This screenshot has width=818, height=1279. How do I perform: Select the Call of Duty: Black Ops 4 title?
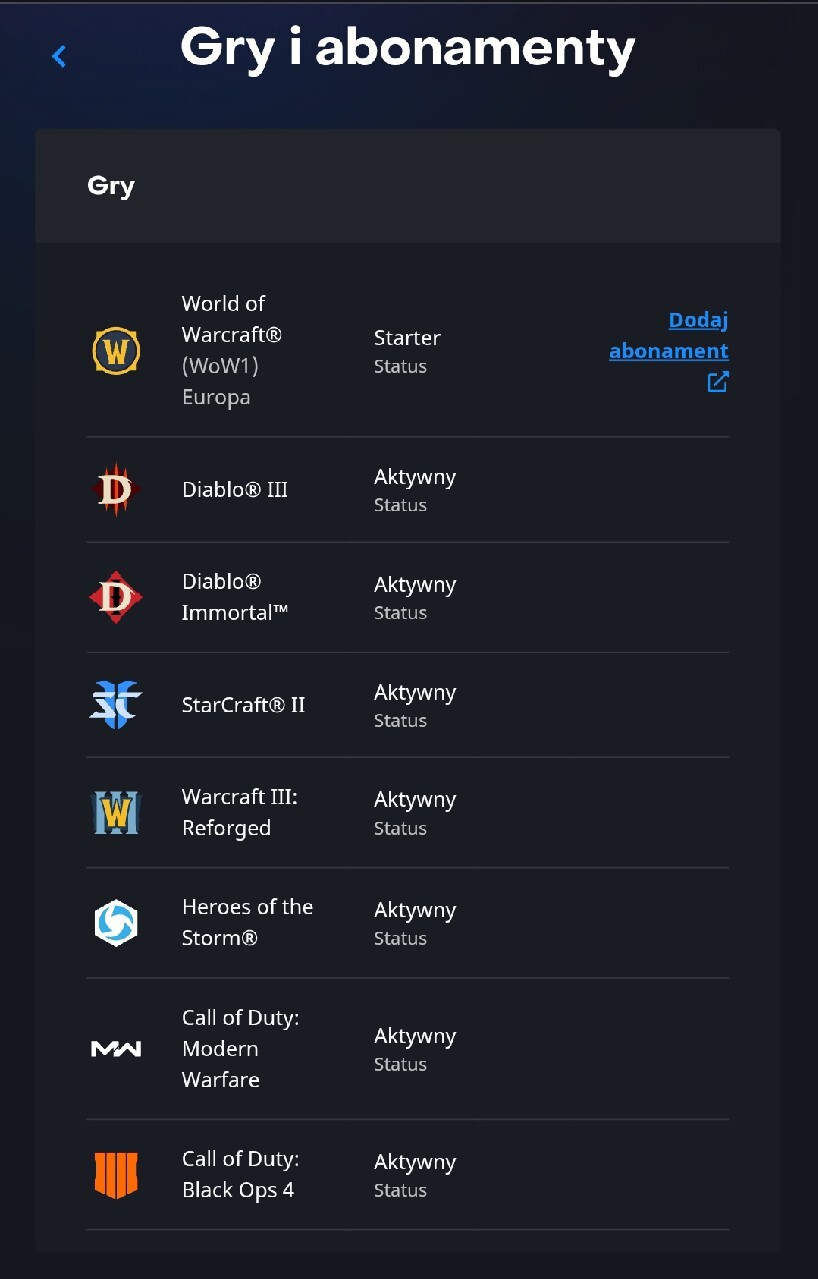pyautogui.click(x=240, y=1174)
